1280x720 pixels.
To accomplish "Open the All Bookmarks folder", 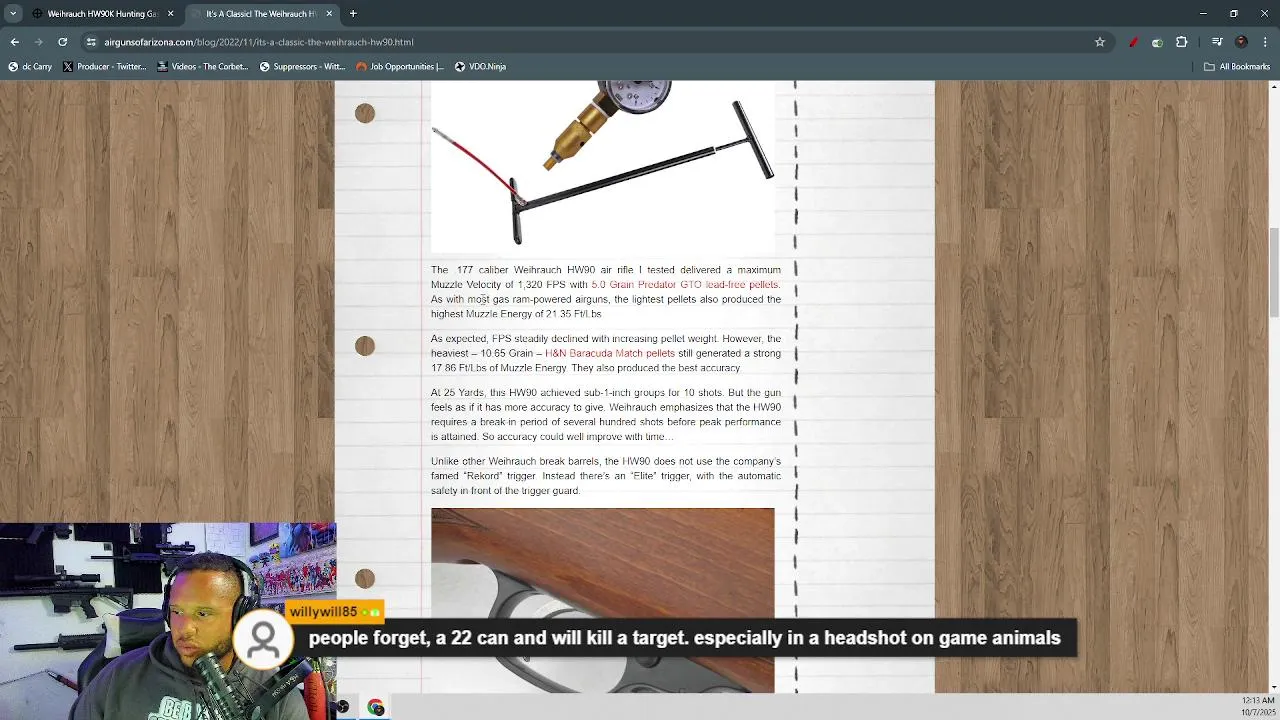I will click(1237, 66).
